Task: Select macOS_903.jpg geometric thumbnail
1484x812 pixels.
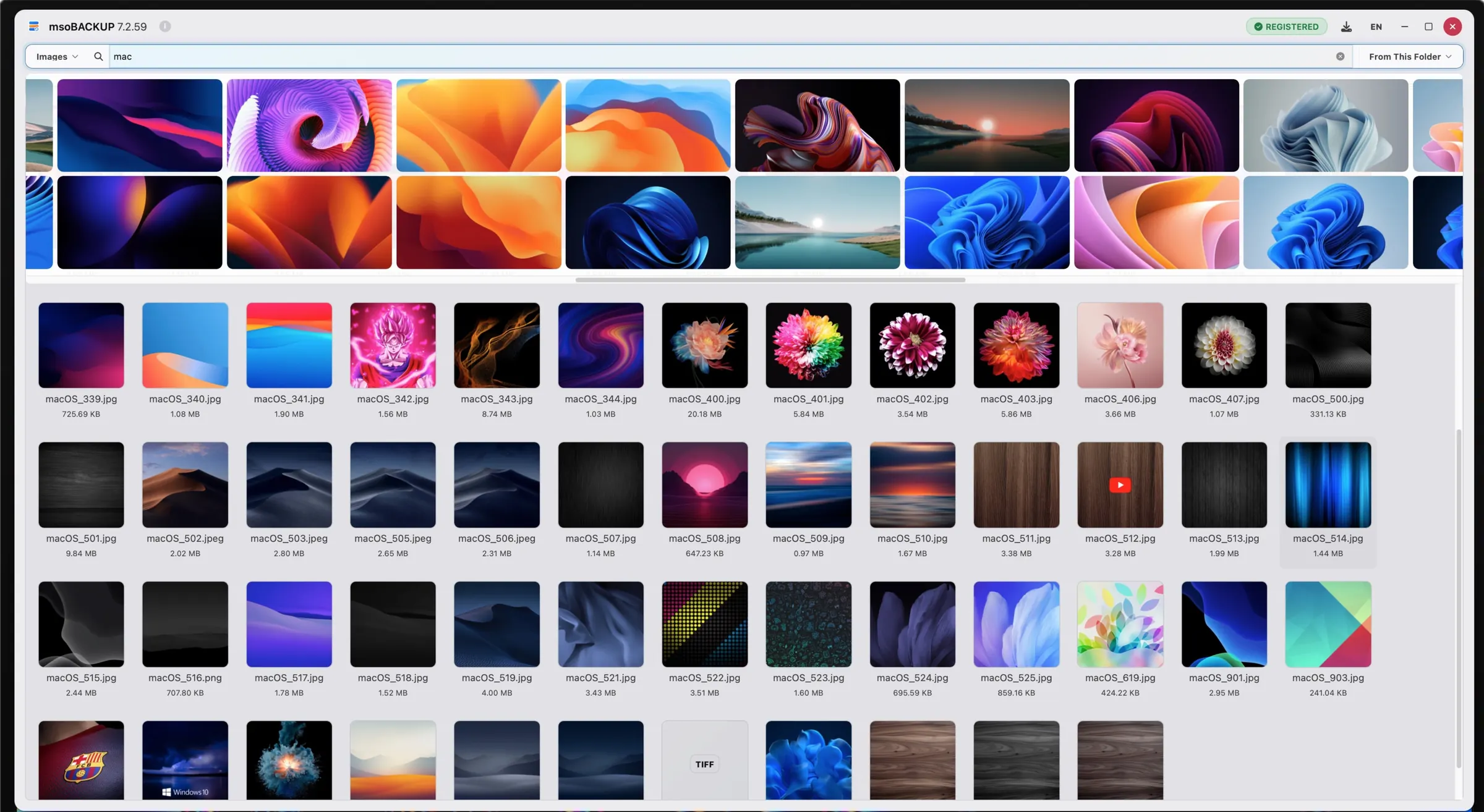Action: click(1328, 624)
